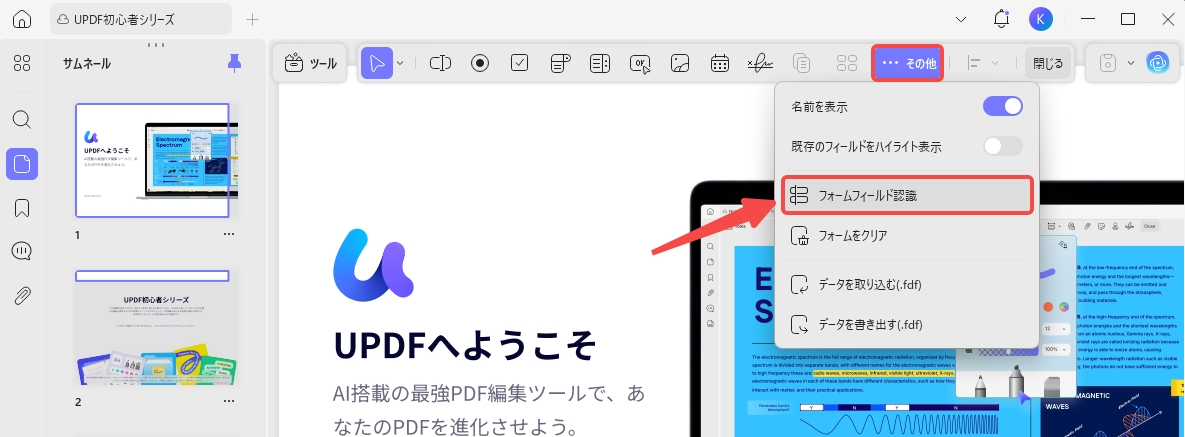The image size is (1185, 437).
Task: Open the thumbnails grid sidebar icon
Action: 22,64
